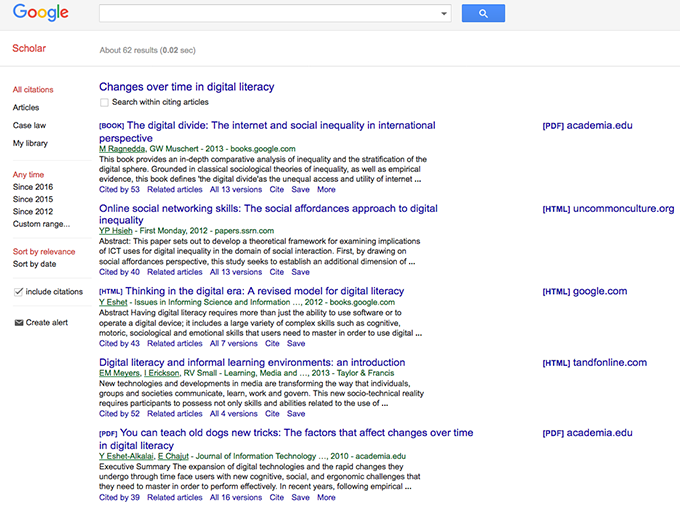Select Articles in sidebar
This screenshot has height=510, width=680.
[26, 107]
